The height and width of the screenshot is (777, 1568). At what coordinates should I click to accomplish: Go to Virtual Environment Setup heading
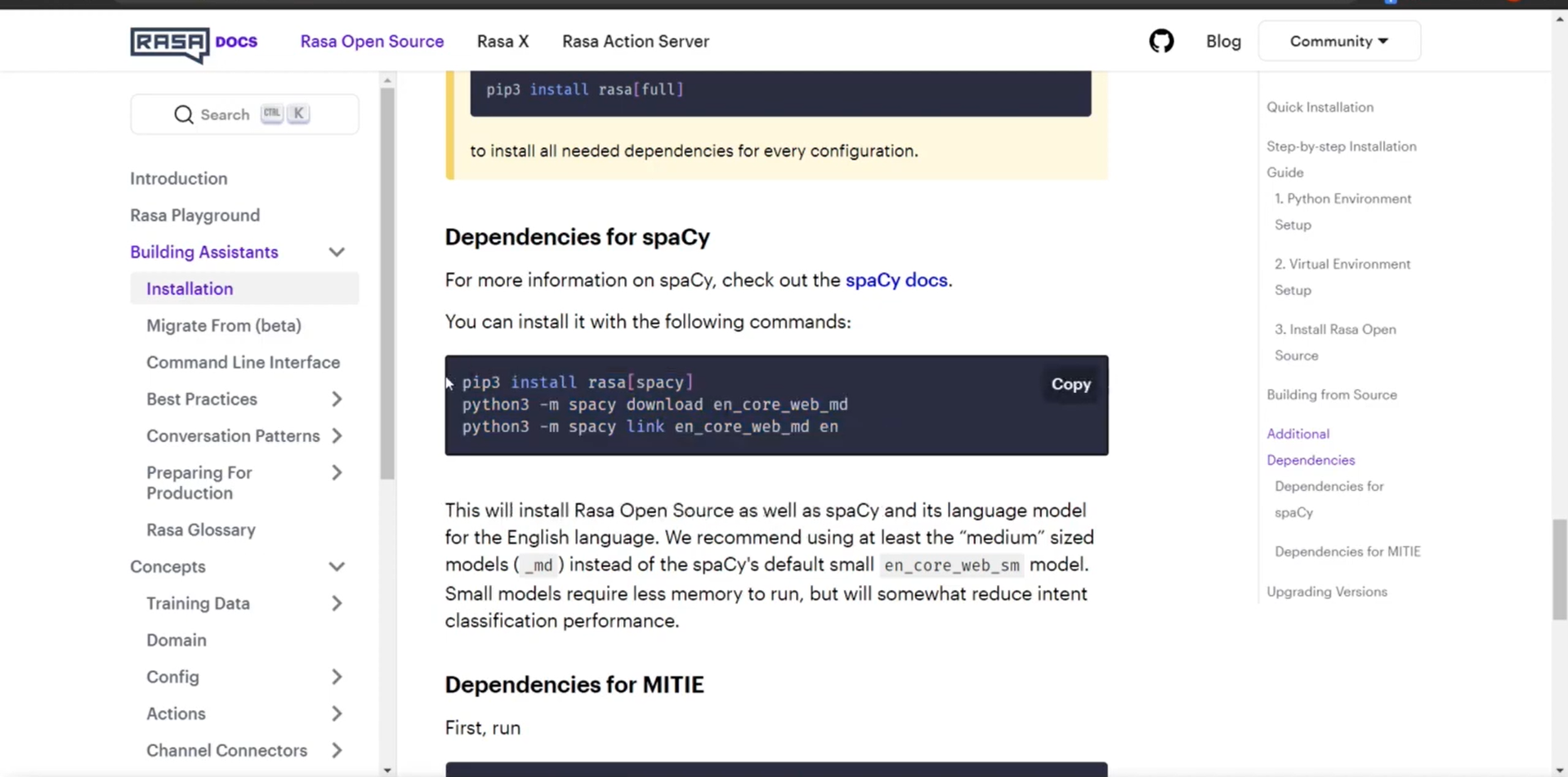[1342, 277]
